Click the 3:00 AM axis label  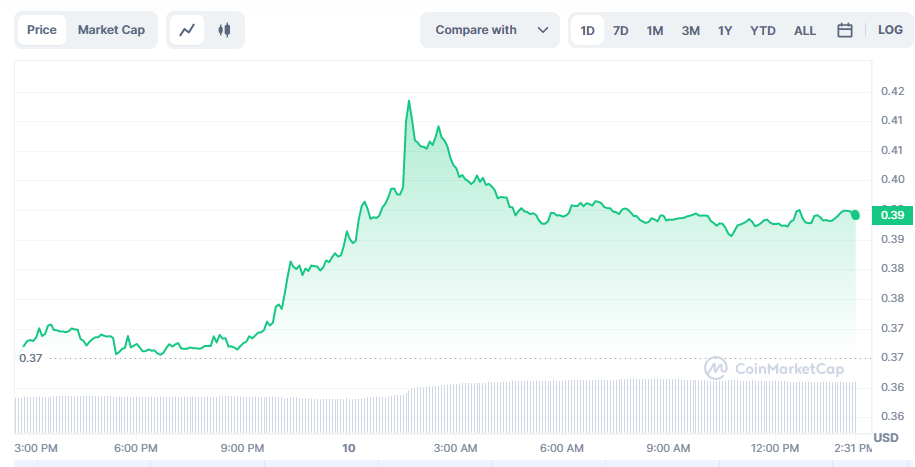[457, 449]
